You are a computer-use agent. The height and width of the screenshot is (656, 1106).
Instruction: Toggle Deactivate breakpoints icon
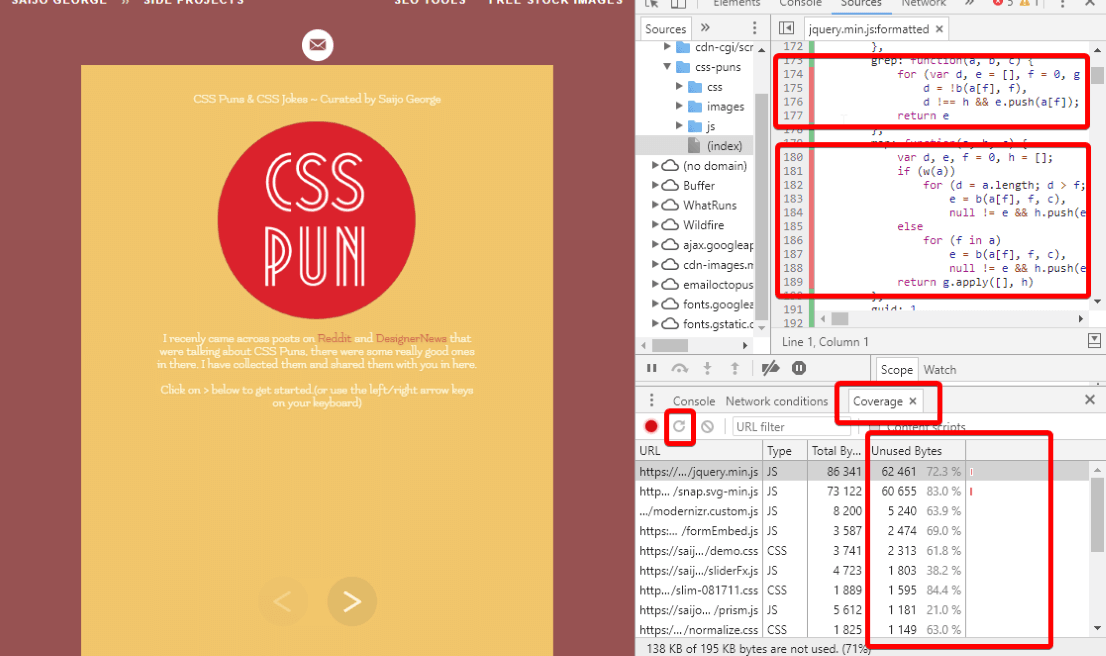coord(770,368)
